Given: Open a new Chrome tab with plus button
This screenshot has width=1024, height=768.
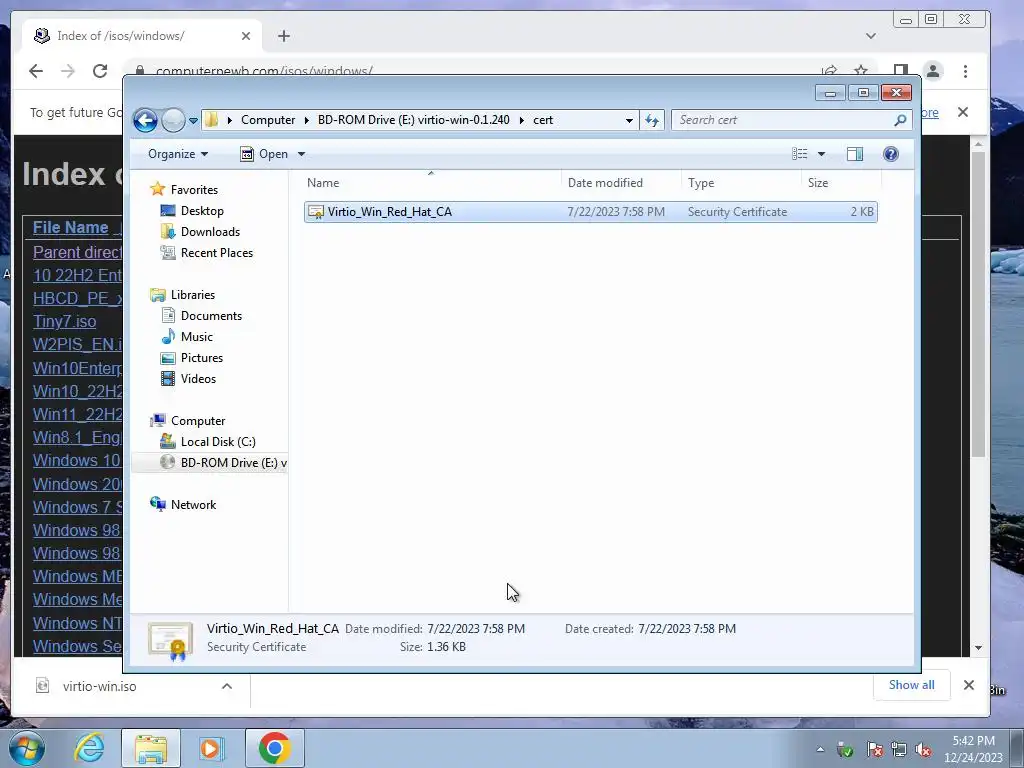Looking at the screenshot, I should 283,36.
